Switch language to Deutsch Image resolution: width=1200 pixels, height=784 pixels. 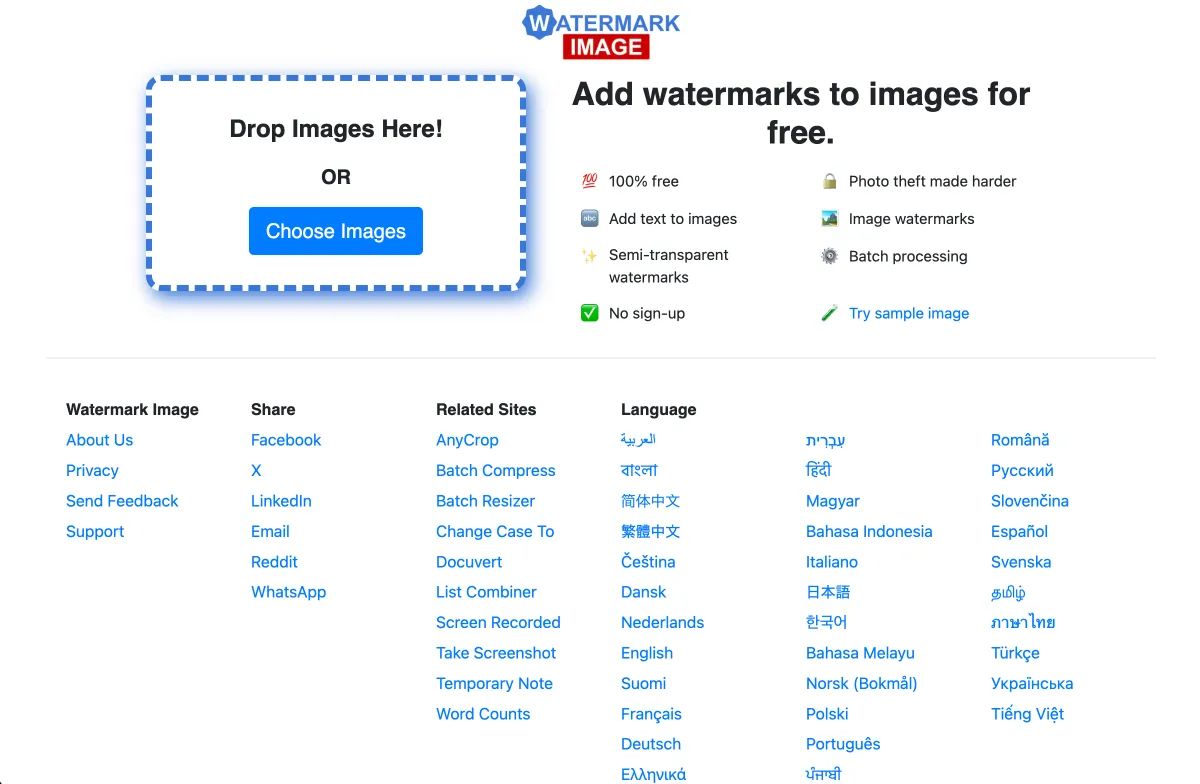click(651, 744)
